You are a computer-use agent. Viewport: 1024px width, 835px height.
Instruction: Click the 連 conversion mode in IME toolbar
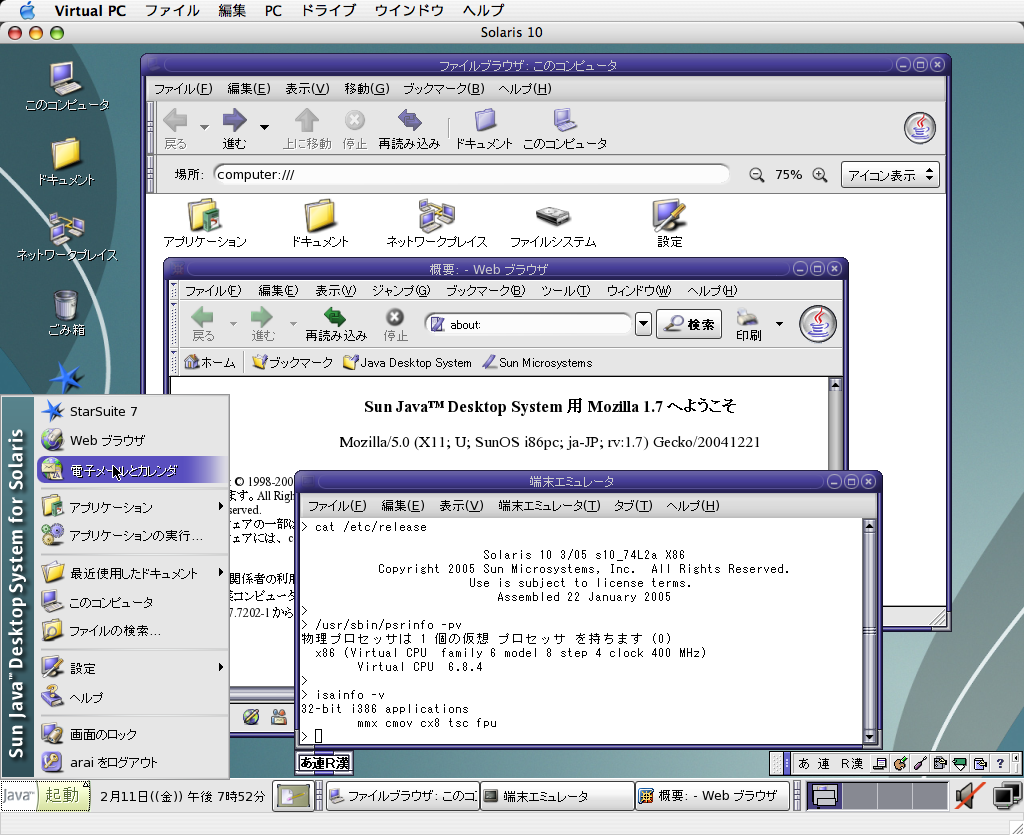pos(824,763)
